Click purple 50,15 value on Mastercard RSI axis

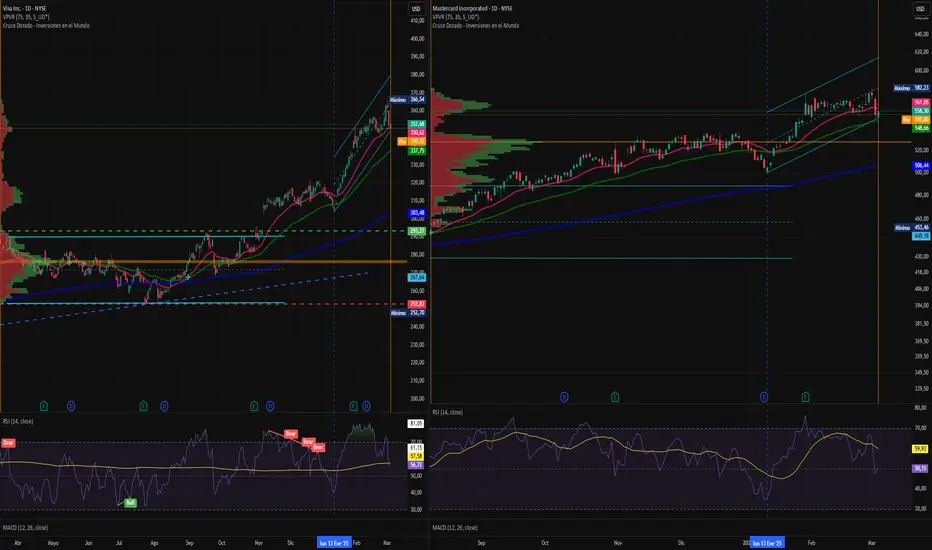point(920,469)
